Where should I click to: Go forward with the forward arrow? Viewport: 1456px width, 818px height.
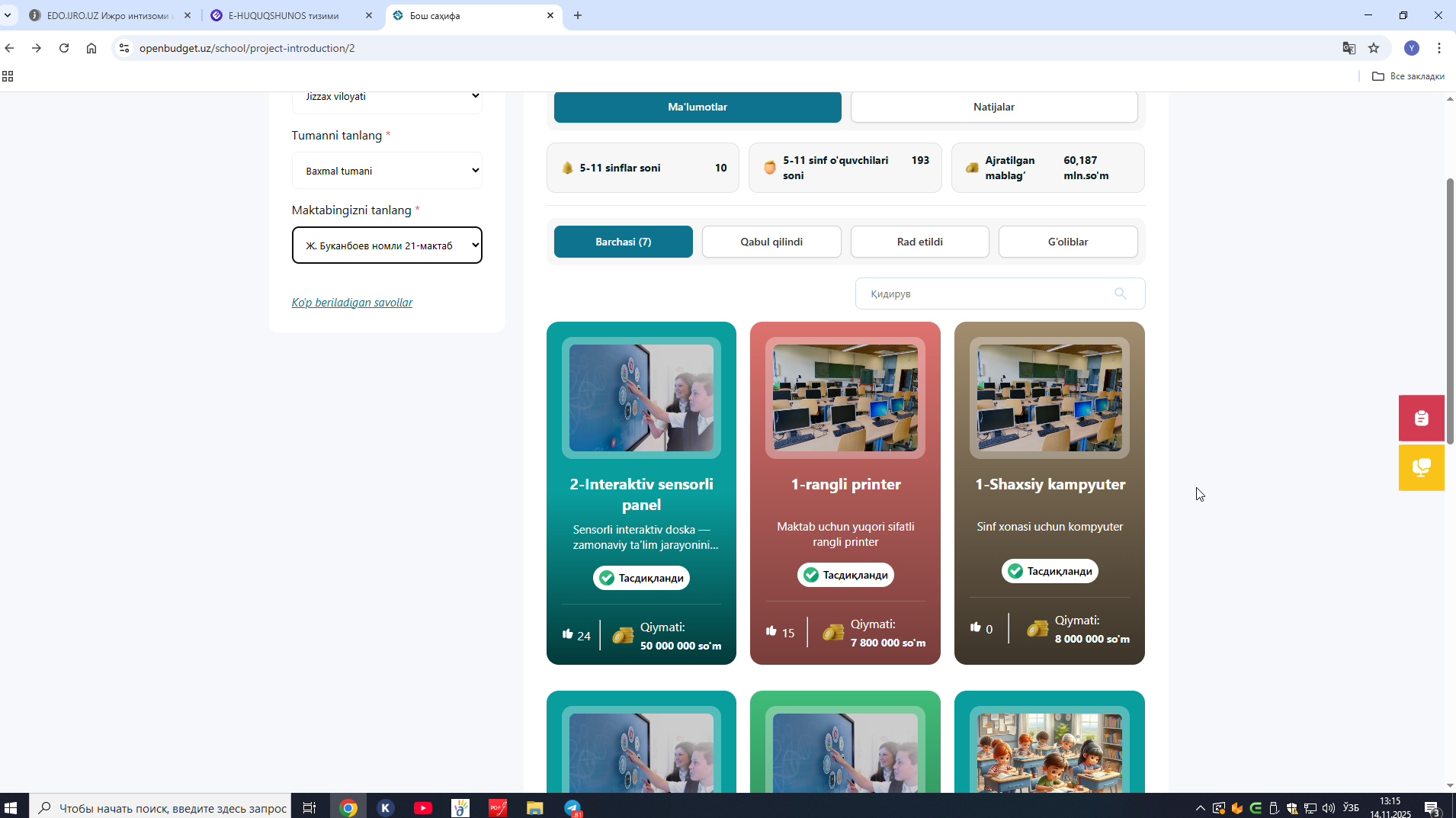pyautogui.click(x=37, y=48)
